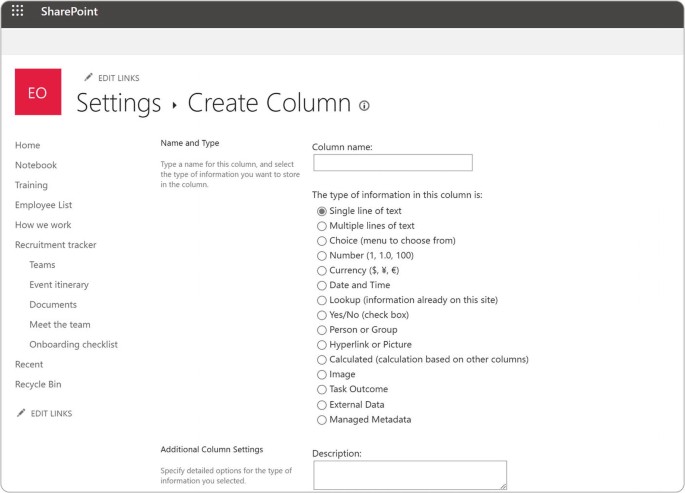The width and height of the screenshot is (685, 493).
Task: Click into the Description text area
Action: (x=410, y=475)
